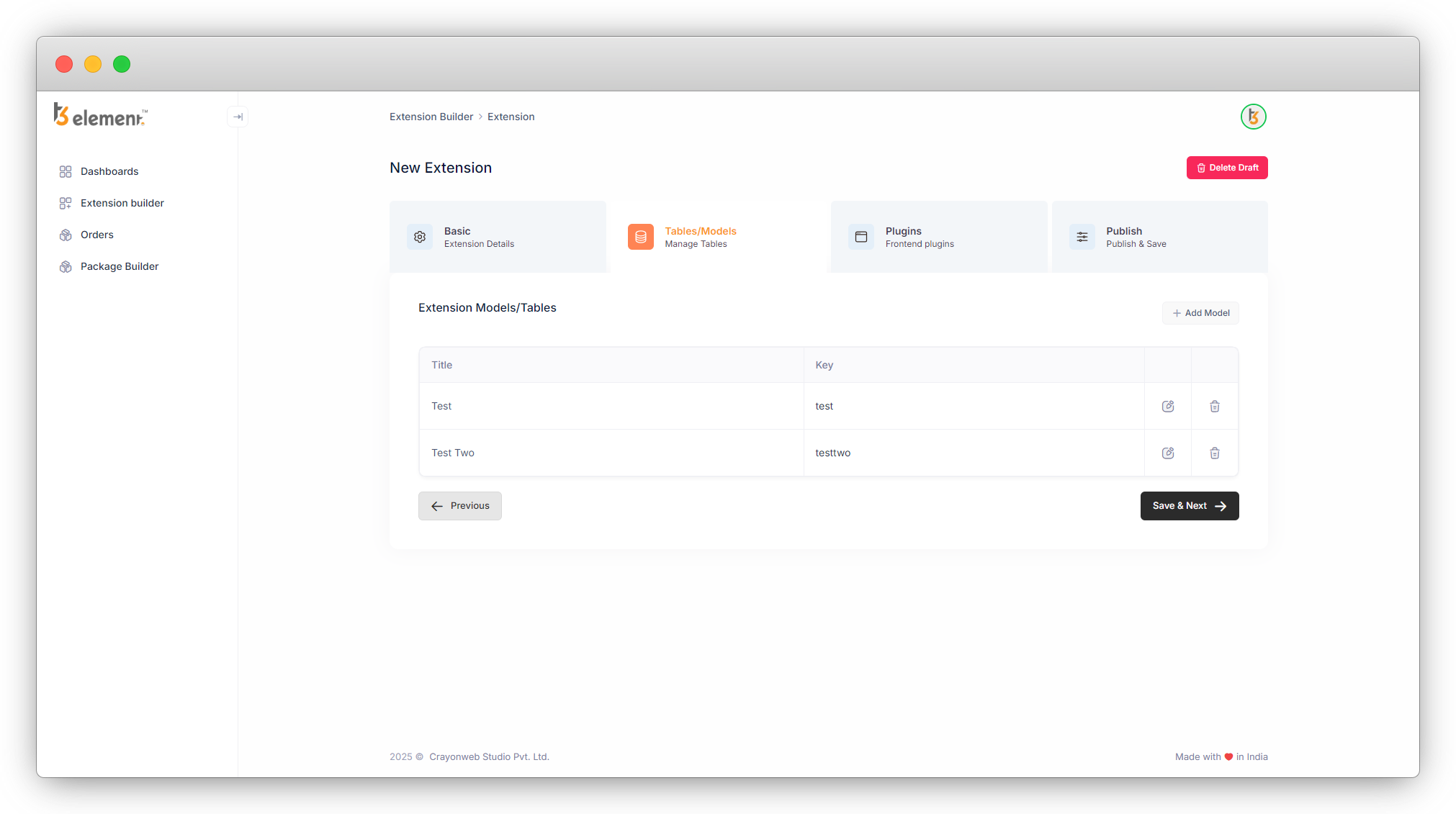Click delete trash icon for Test row
This screenshot has width=1456, height=814.
click(1215, 407)
